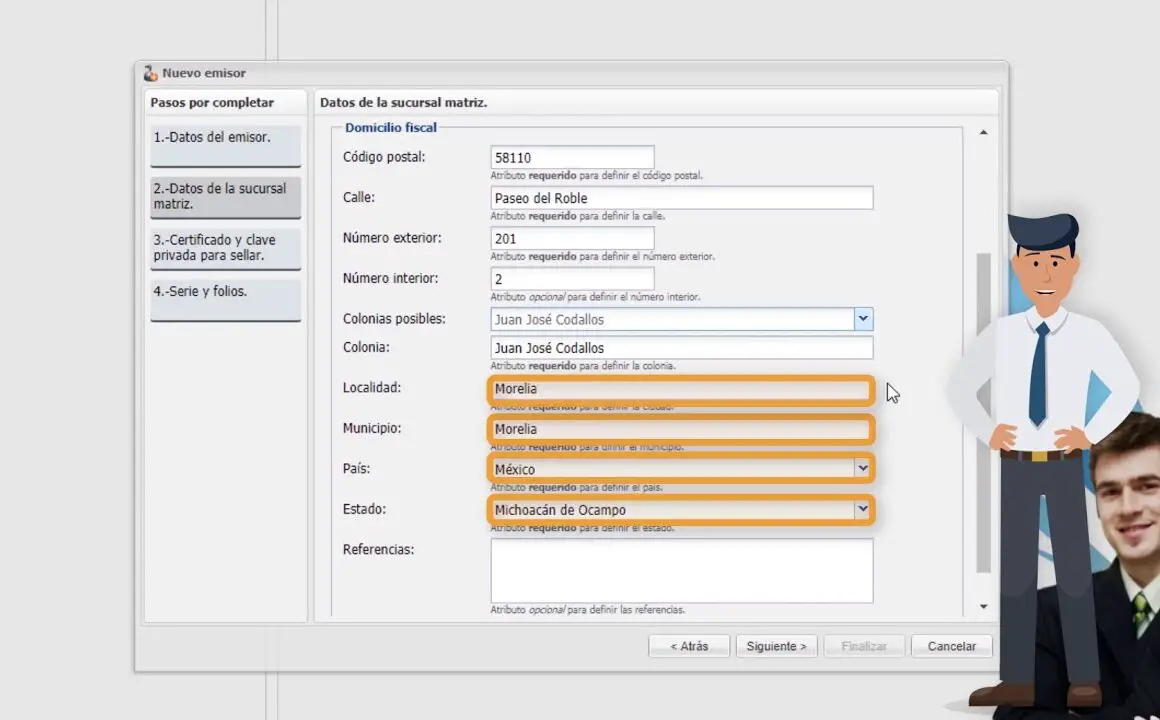Screen dimensions: 1160x720
Task: Expand the Estado dropdown list
Action: [x=862, y=510]
